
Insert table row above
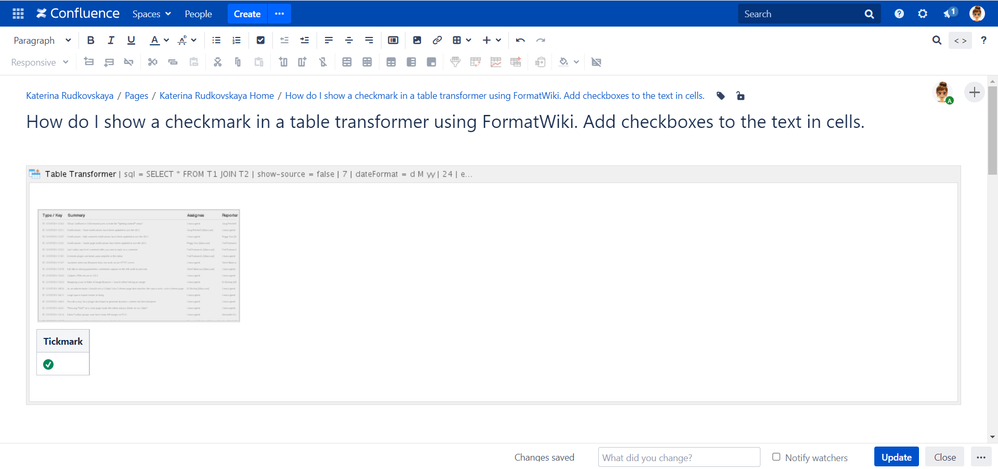pos(88,62)
